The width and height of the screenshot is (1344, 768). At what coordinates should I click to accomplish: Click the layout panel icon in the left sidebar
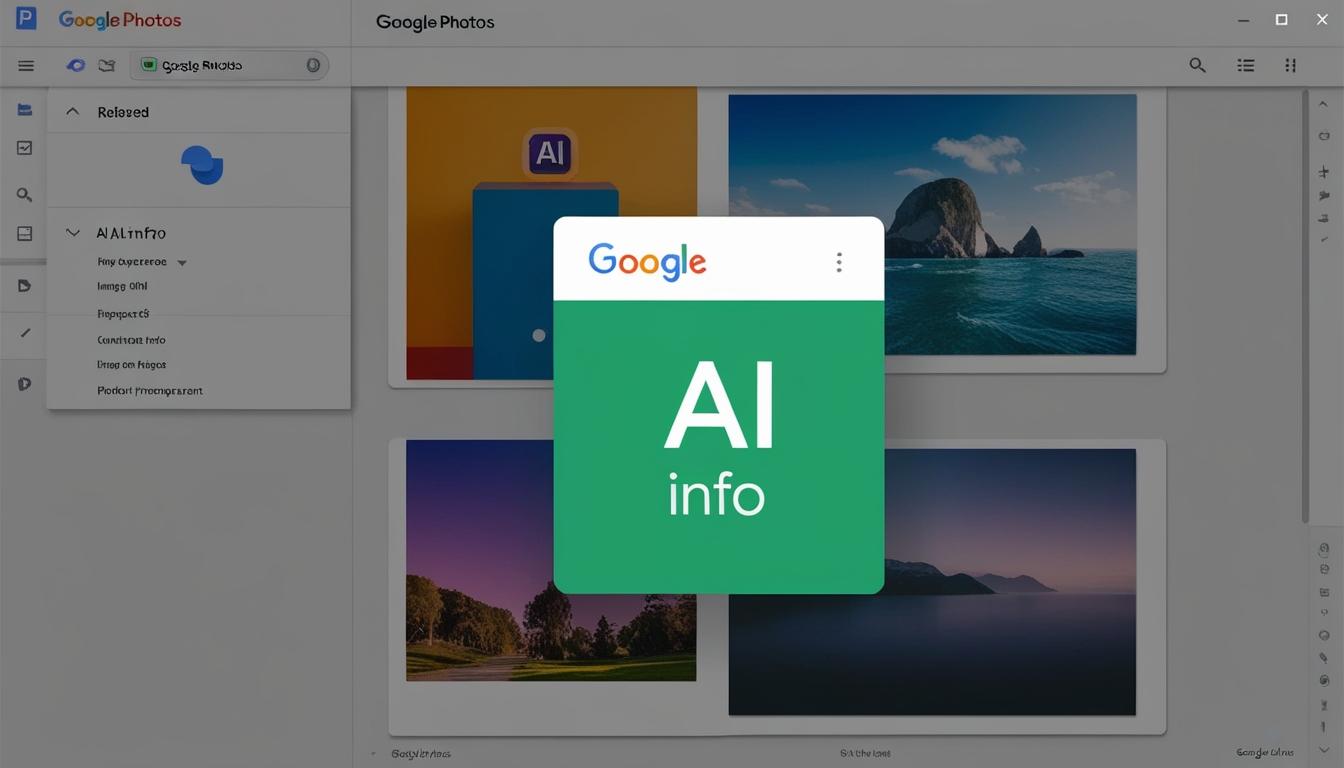click(x=25, y=233)
